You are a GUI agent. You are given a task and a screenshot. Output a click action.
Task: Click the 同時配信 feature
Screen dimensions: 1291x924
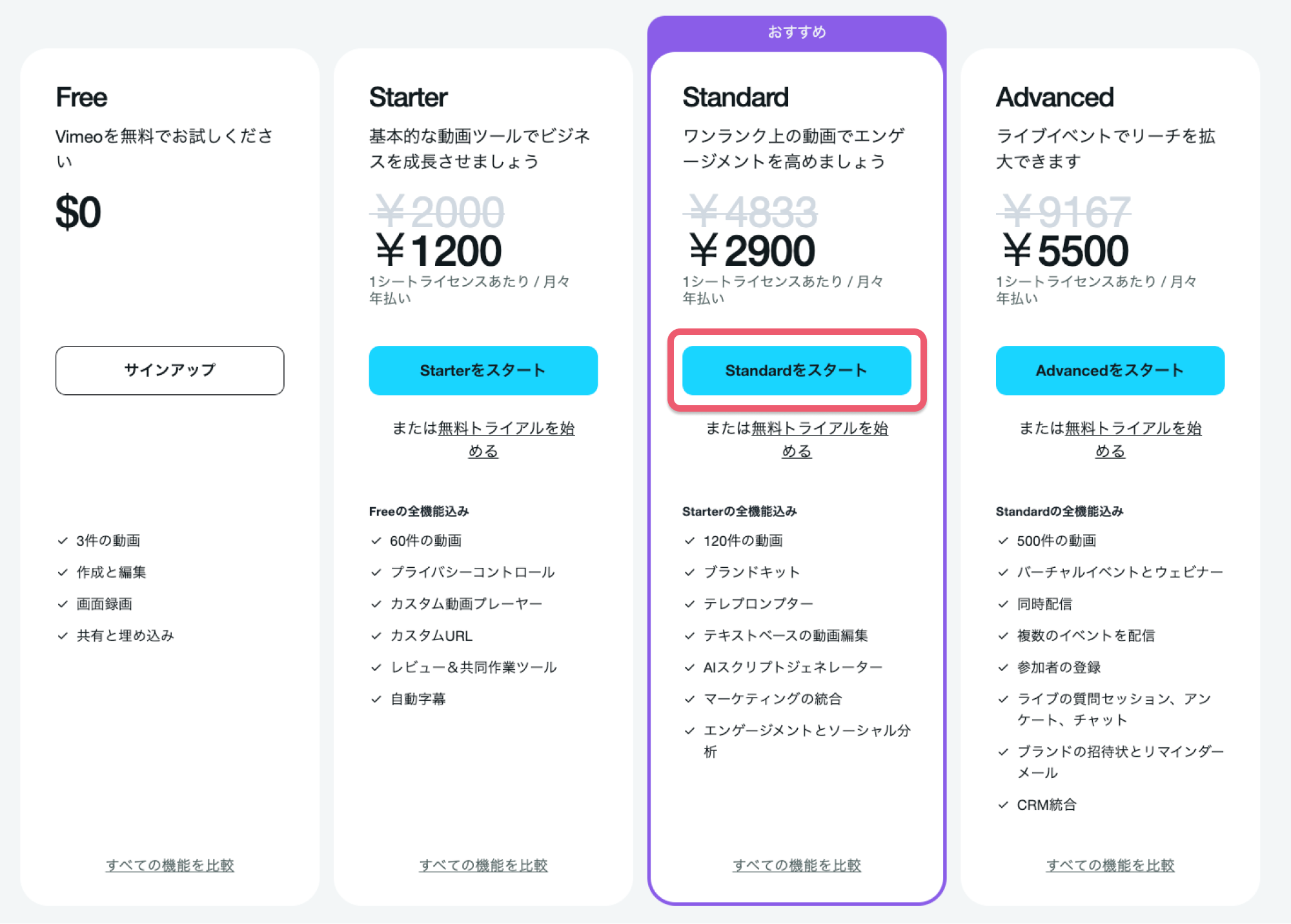click(1044, 604)
